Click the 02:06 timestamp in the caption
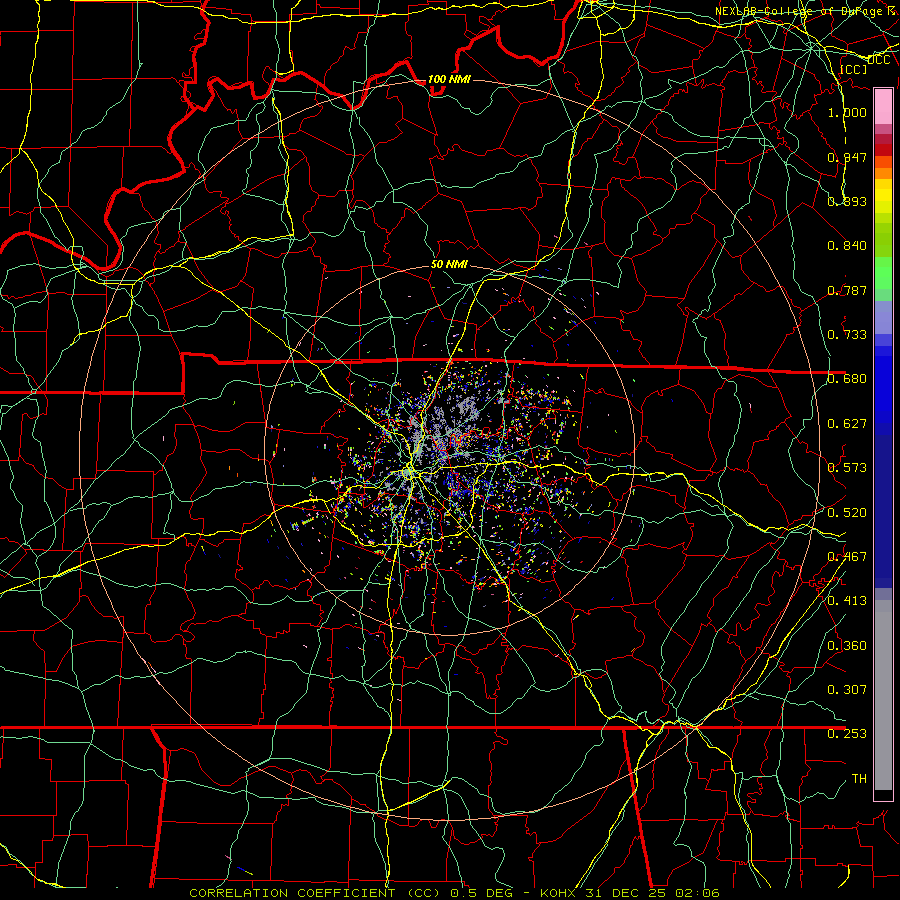The width and height of the screenshot is (900, 900). [x=697, y=893]
